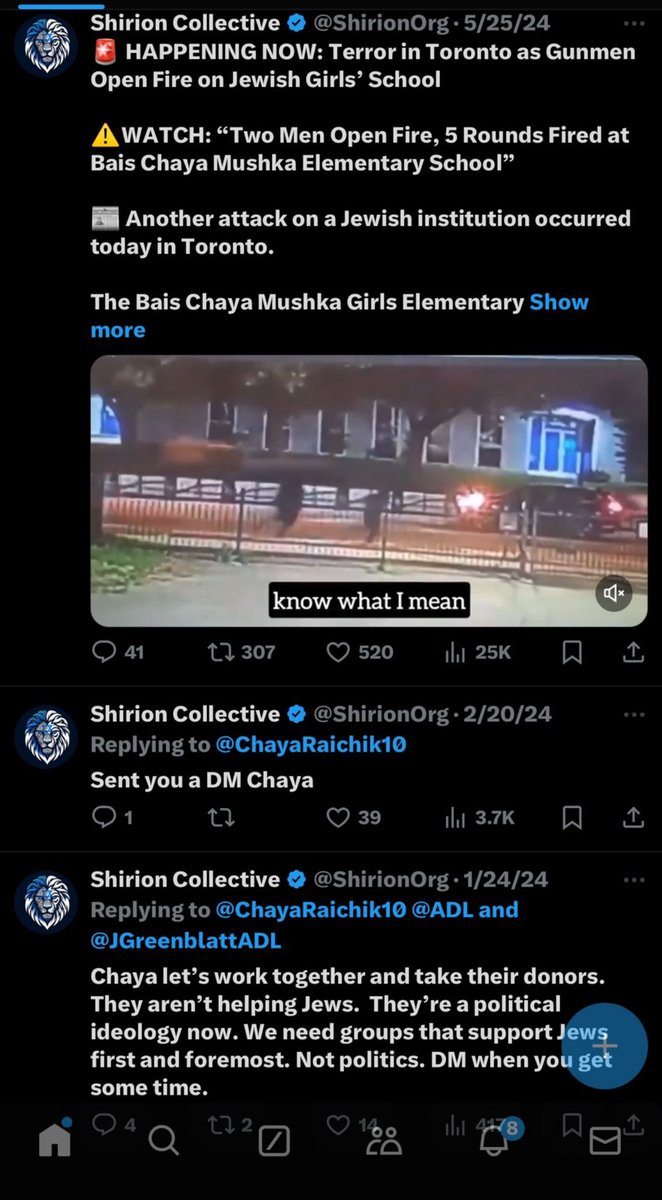The height and width of the screenshot is (1200, 662).
Task: Like the tweet with 520 likes
Action: click(x=361, y=652)
